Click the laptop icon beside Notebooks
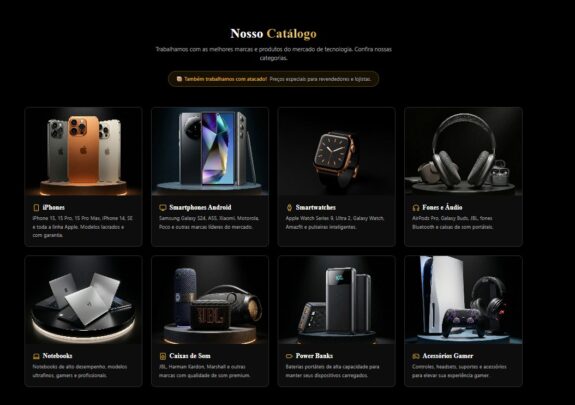575x405 pixels. tap(36, 356)
